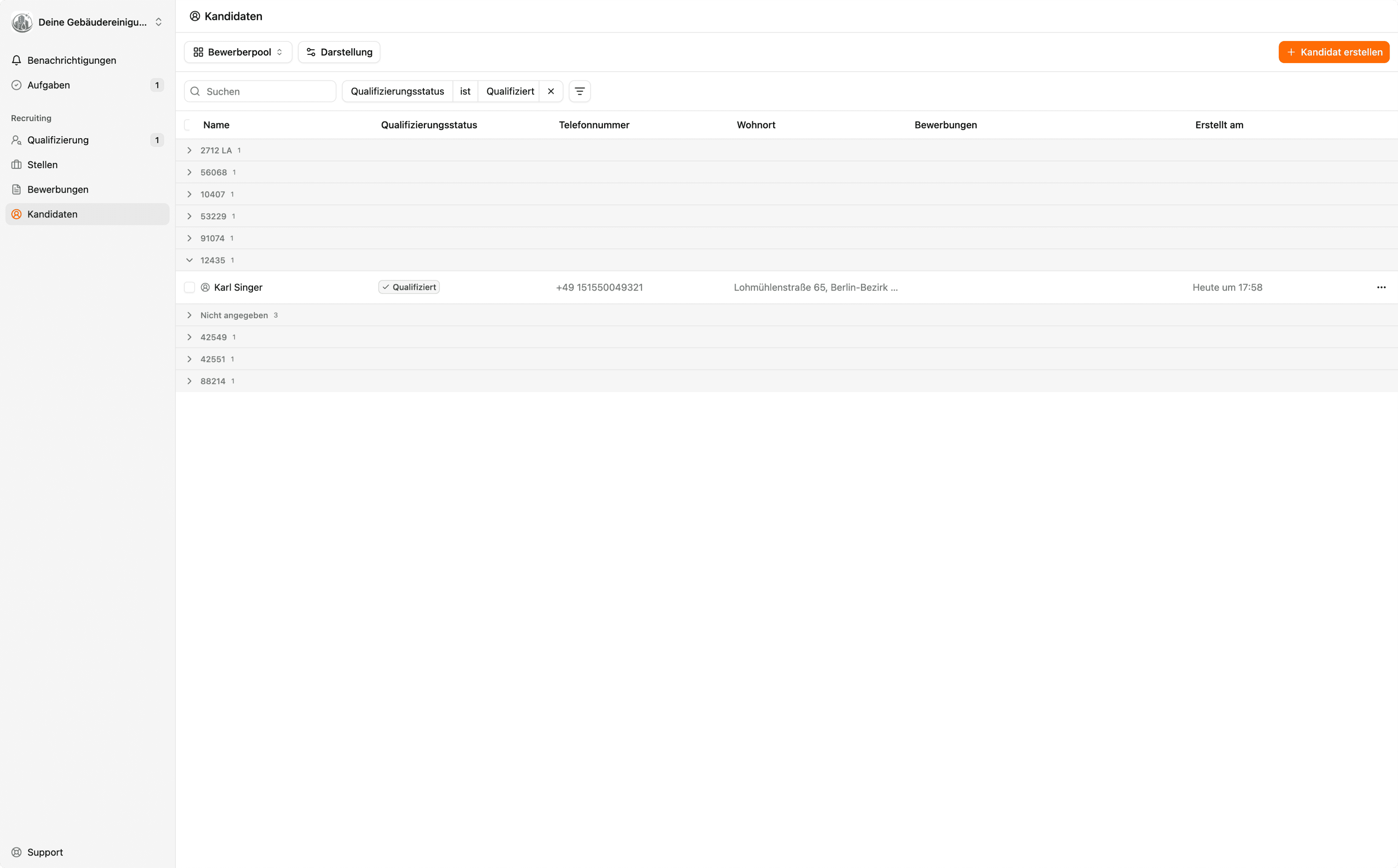Tick the checkbox next to Karl Singer

189,287
